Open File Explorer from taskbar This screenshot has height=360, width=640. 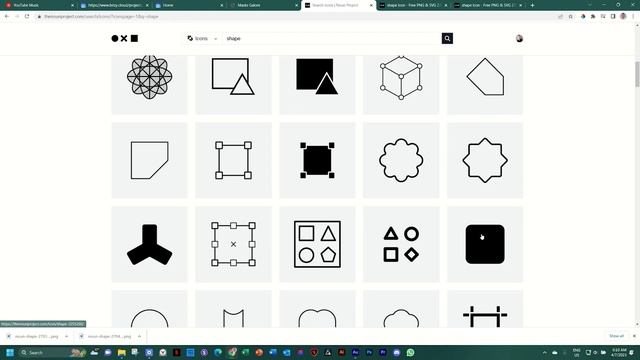click(x=121, y=352)
